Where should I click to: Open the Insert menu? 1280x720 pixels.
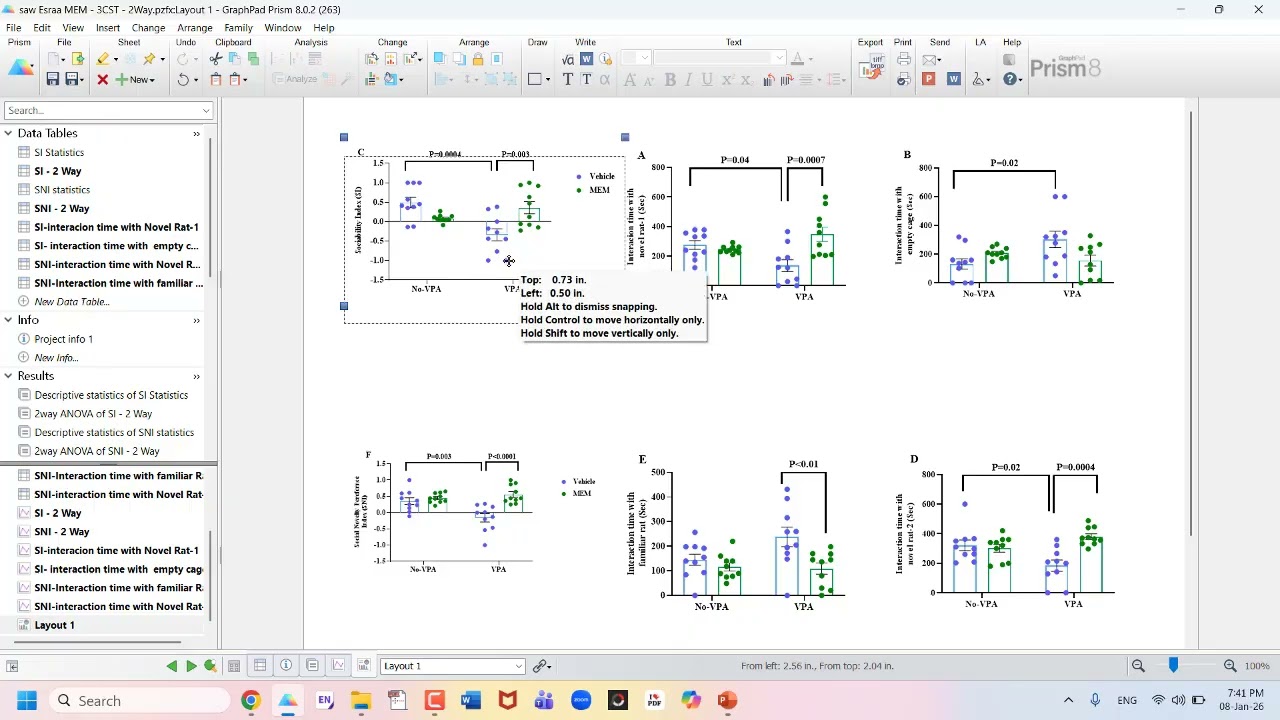(x=108, y=28)
